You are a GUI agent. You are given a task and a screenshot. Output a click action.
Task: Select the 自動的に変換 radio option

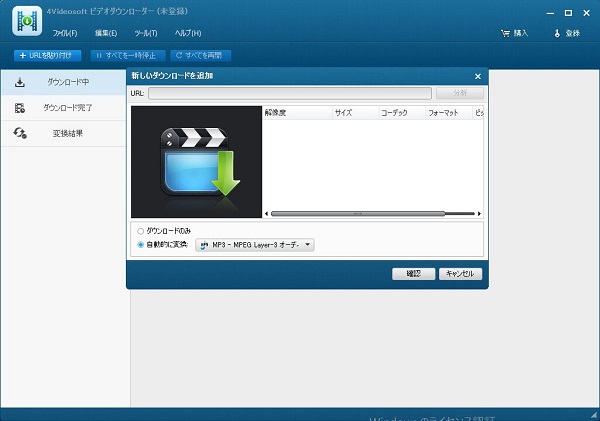pos(163,245)
